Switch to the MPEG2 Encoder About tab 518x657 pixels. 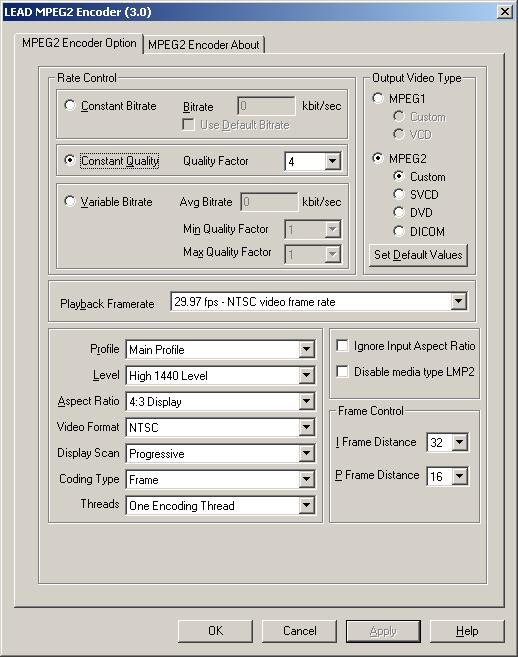(x=204, y=44)
